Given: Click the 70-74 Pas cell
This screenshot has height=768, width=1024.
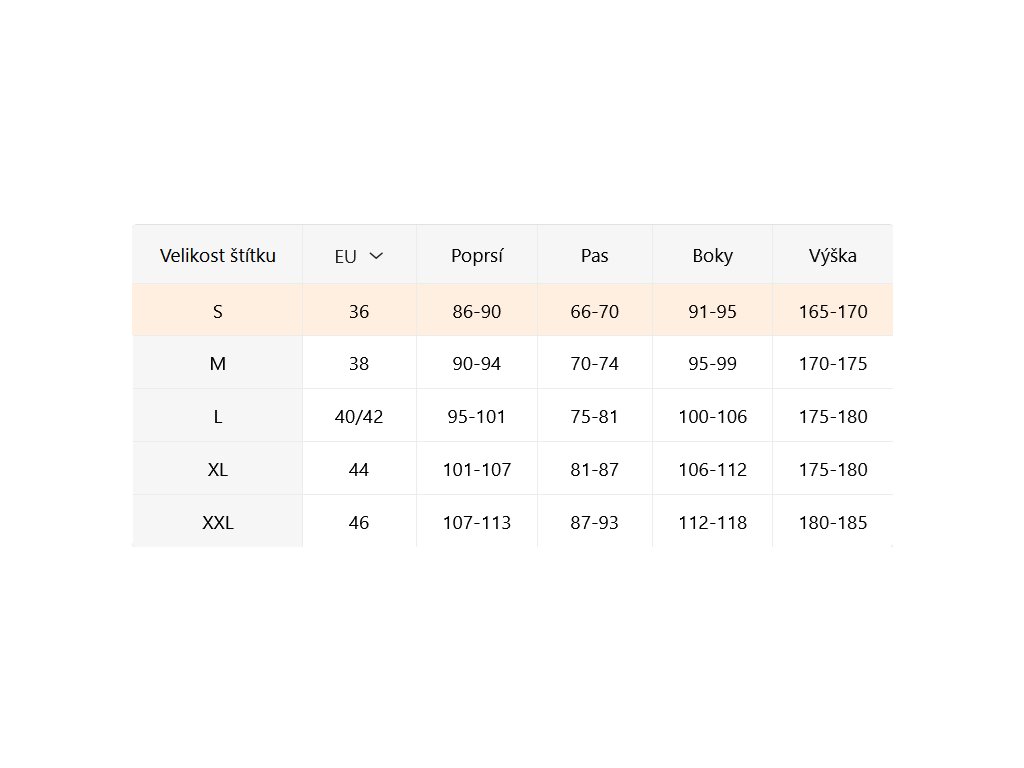Looking at the screenshot, I should coord(594,364).
